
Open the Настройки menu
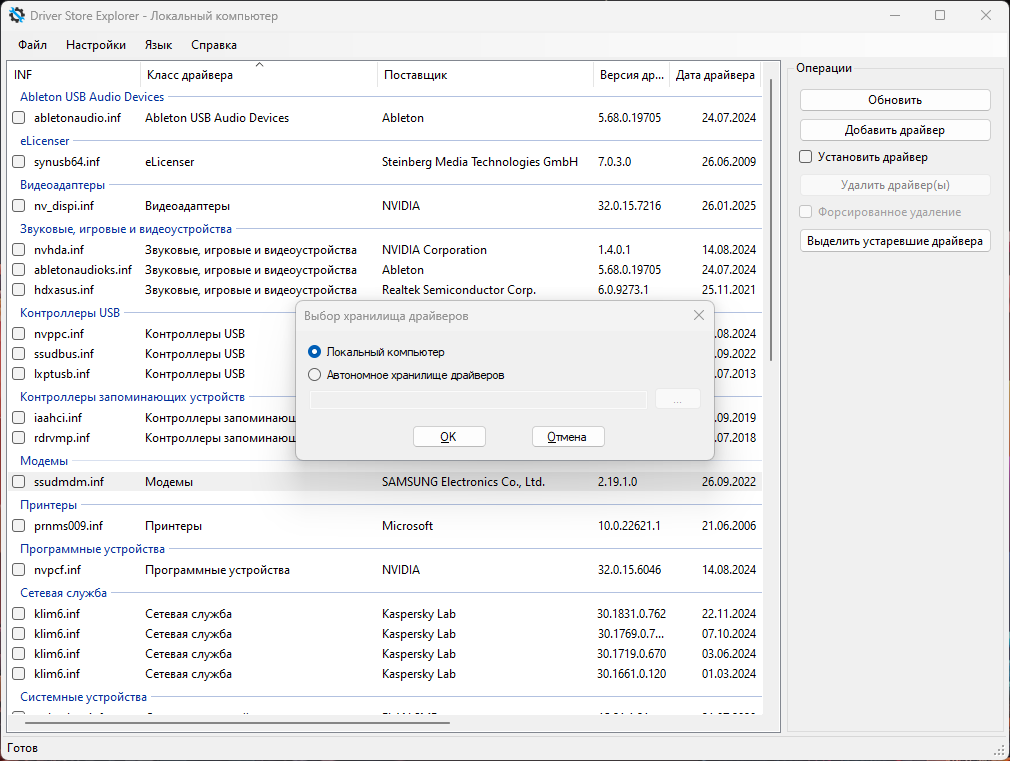coord(95,44)
